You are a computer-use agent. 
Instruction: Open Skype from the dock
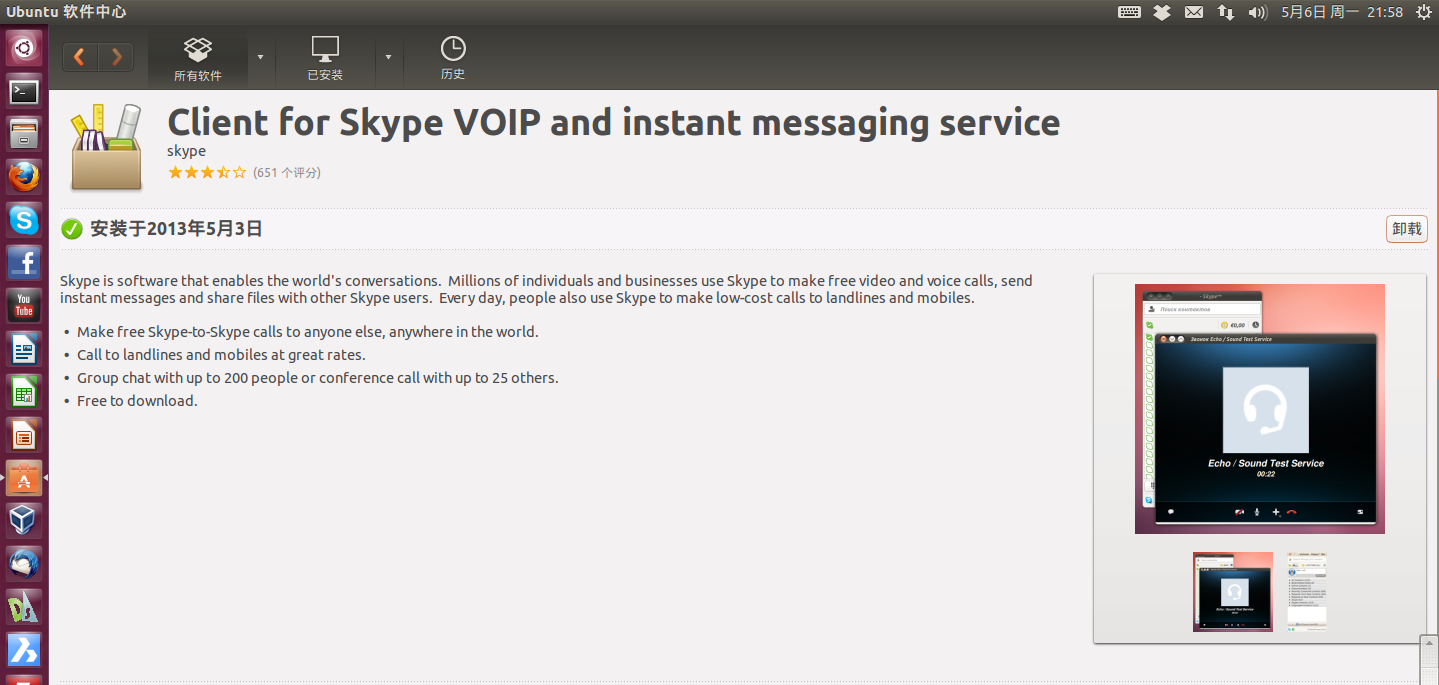click(x=24, y=220)
